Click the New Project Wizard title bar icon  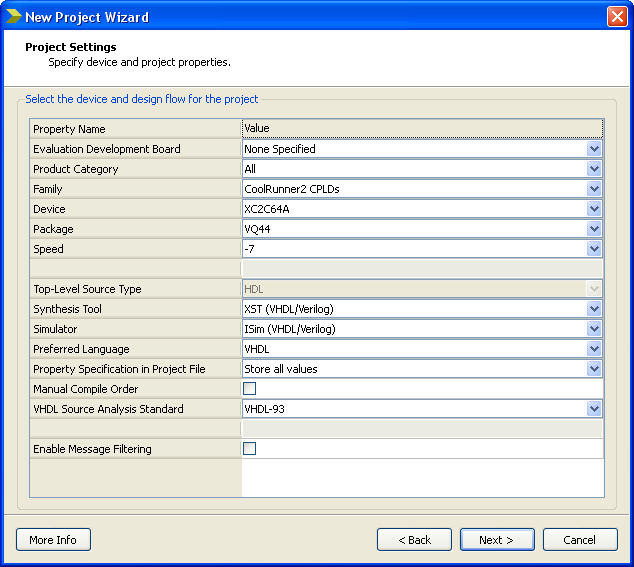click(x=13, y=17)
